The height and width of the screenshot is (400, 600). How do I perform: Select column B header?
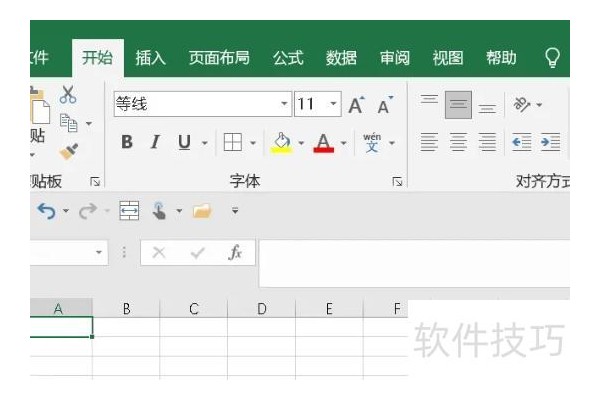tap(126, 309)
